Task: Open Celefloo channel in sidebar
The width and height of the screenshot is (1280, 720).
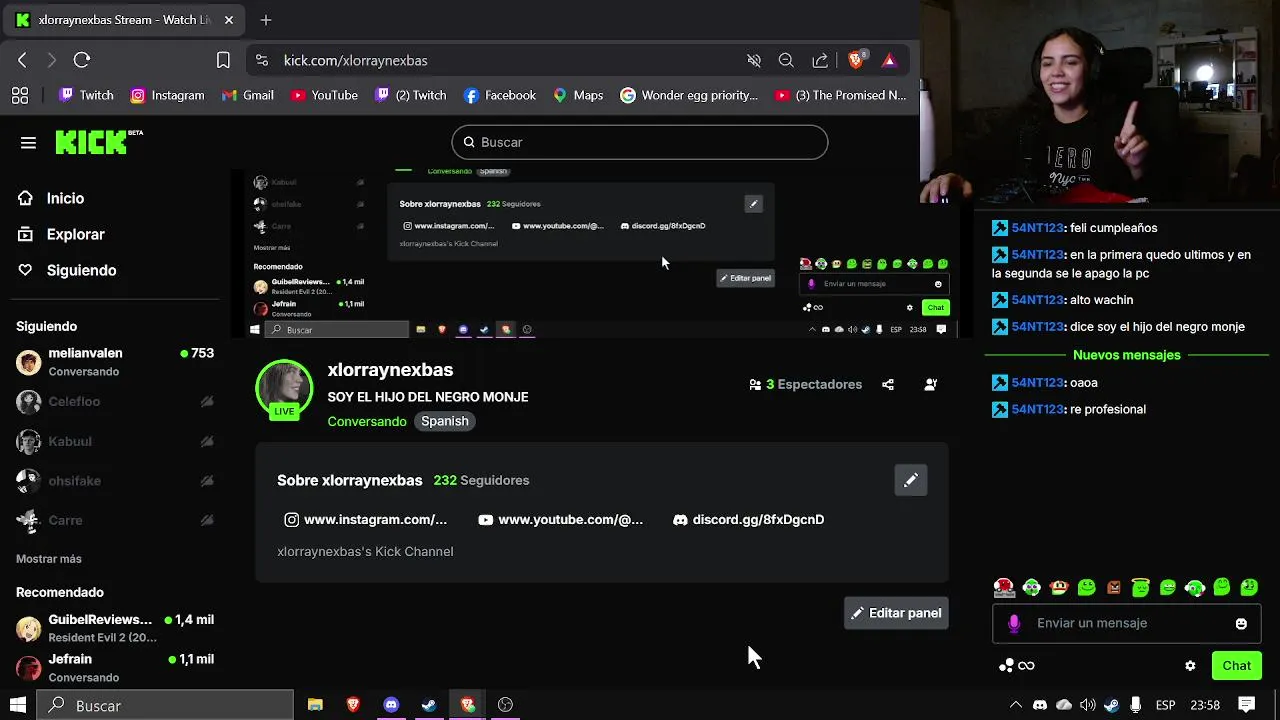Action: [x=116, y=402]
